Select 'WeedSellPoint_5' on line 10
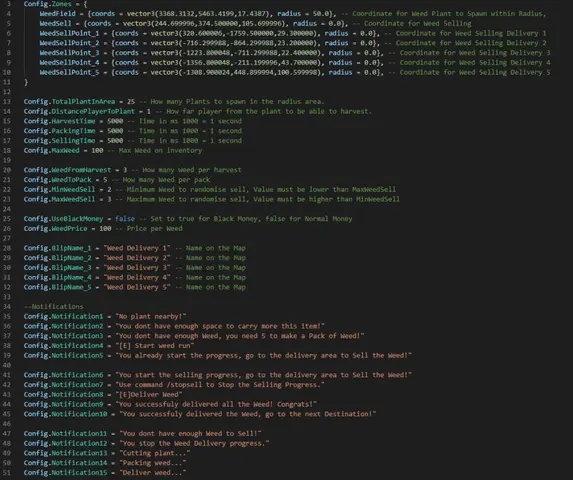Viewport: 573px width, 480px height. [69, 72]
